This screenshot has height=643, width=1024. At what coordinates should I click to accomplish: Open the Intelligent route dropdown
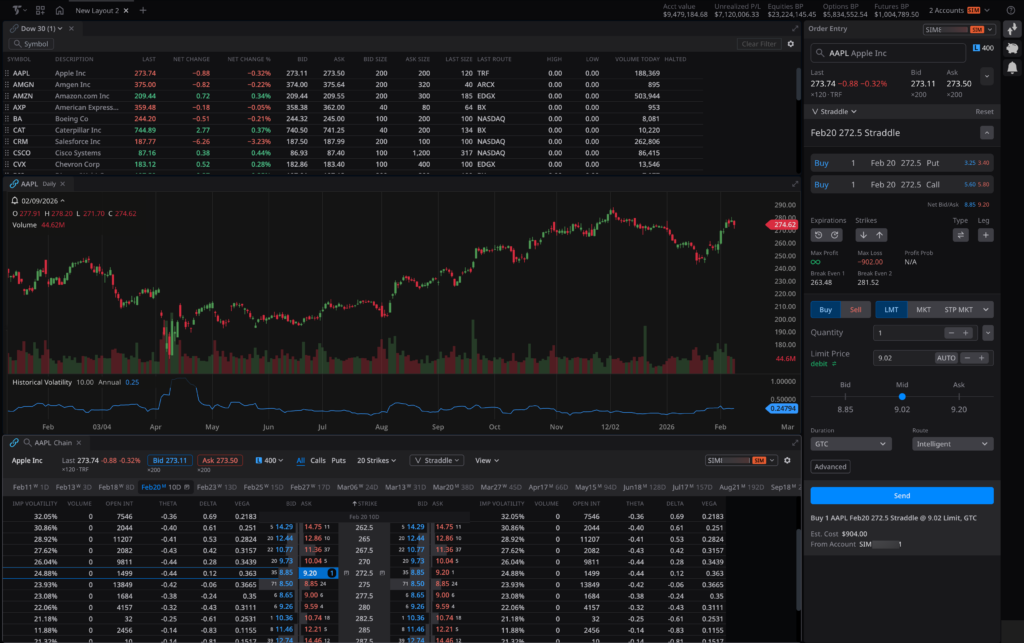point(951,443)
